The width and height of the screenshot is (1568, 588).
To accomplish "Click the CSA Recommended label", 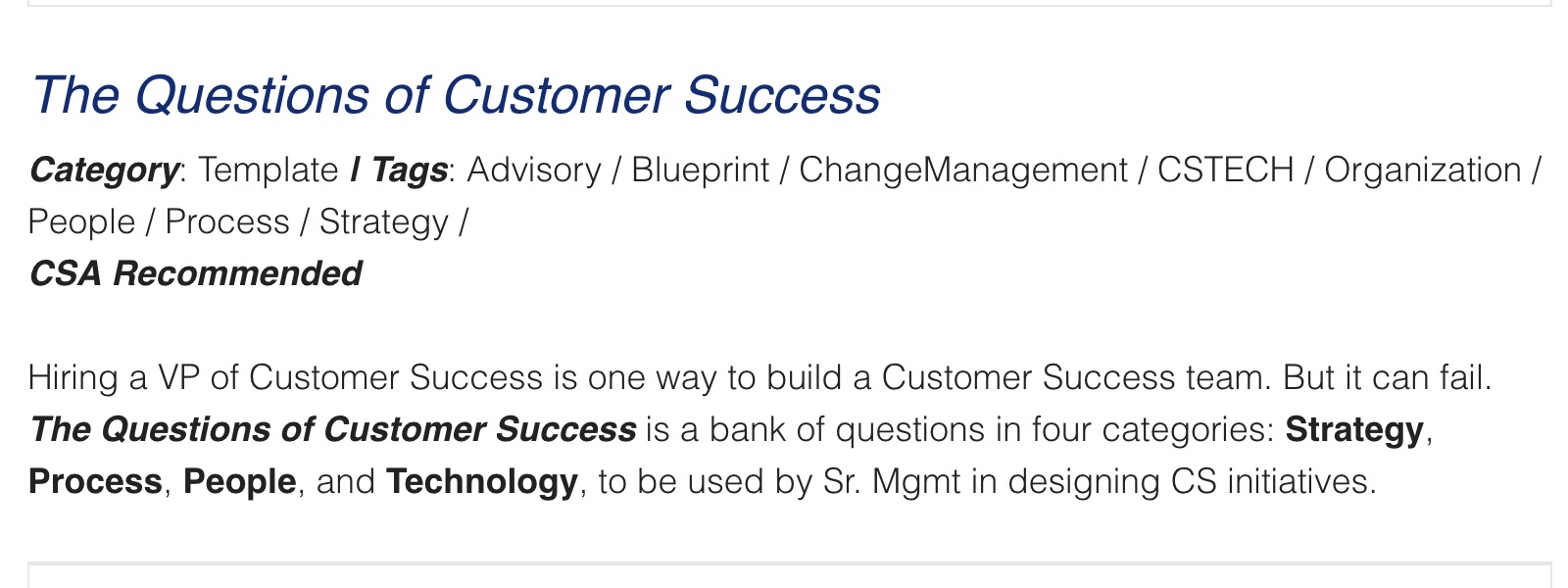I will pos(195,273).
